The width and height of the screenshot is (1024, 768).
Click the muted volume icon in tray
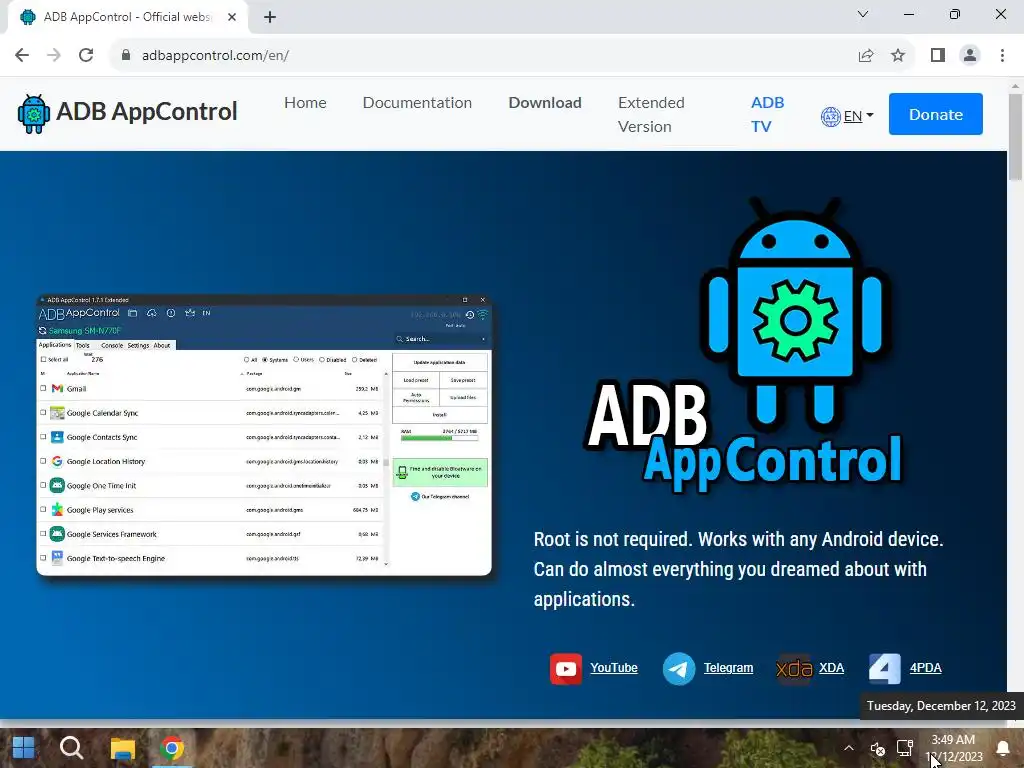click(877, 748)
